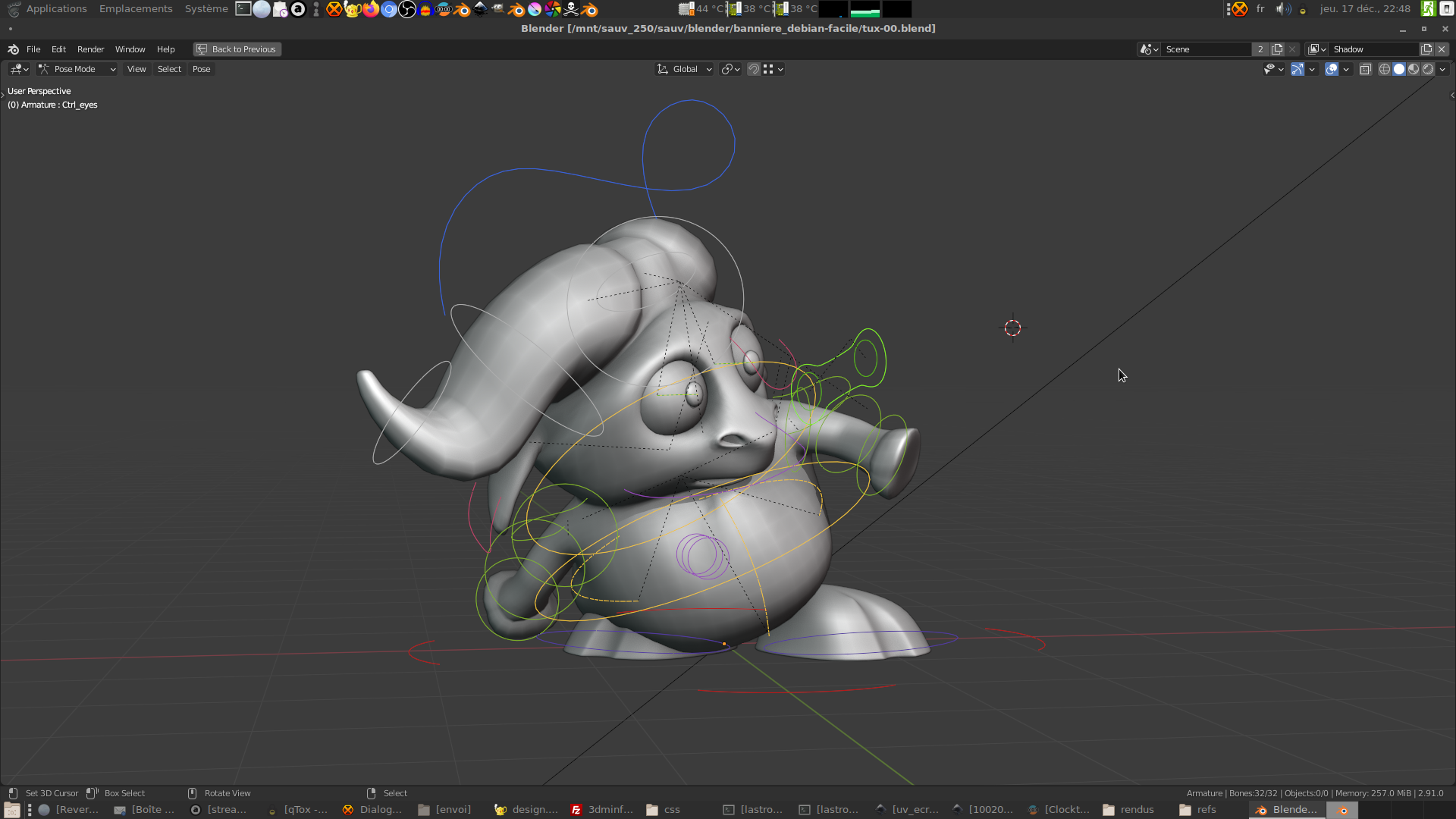Open the Système menu
This screenshot has height=819, width=1456.
click(206, 9)
